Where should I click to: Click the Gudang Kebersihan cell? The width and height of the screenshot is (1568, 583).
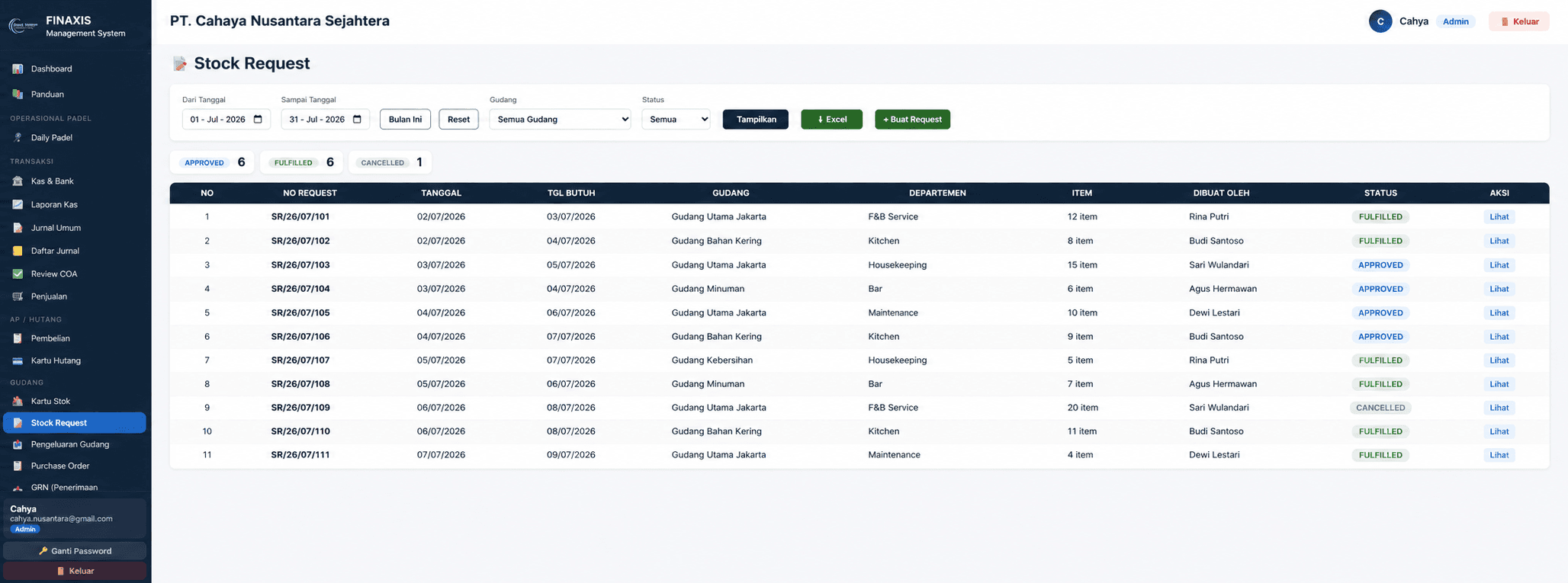pos(712,360)
